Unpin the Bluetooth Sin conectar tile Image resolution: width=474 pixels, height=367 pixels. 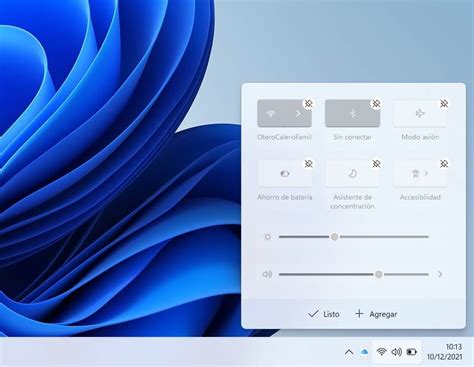376,104
